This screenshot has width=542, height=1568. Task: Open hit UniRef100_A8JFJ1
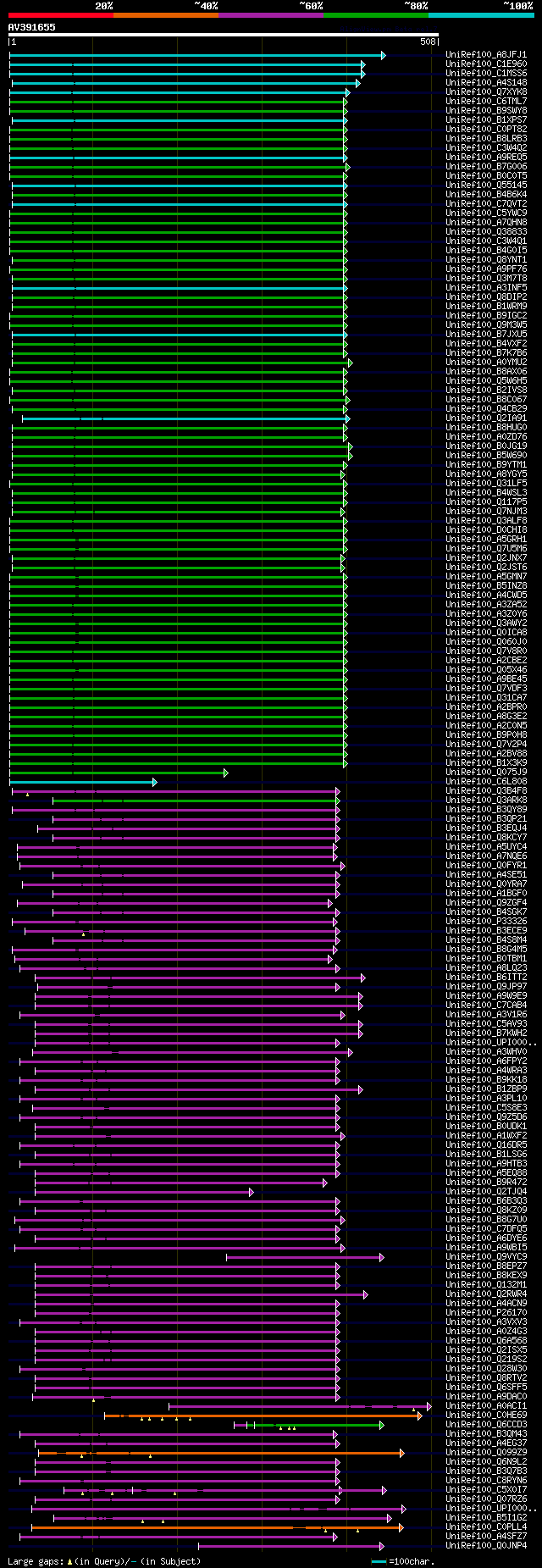coord(486,55)
